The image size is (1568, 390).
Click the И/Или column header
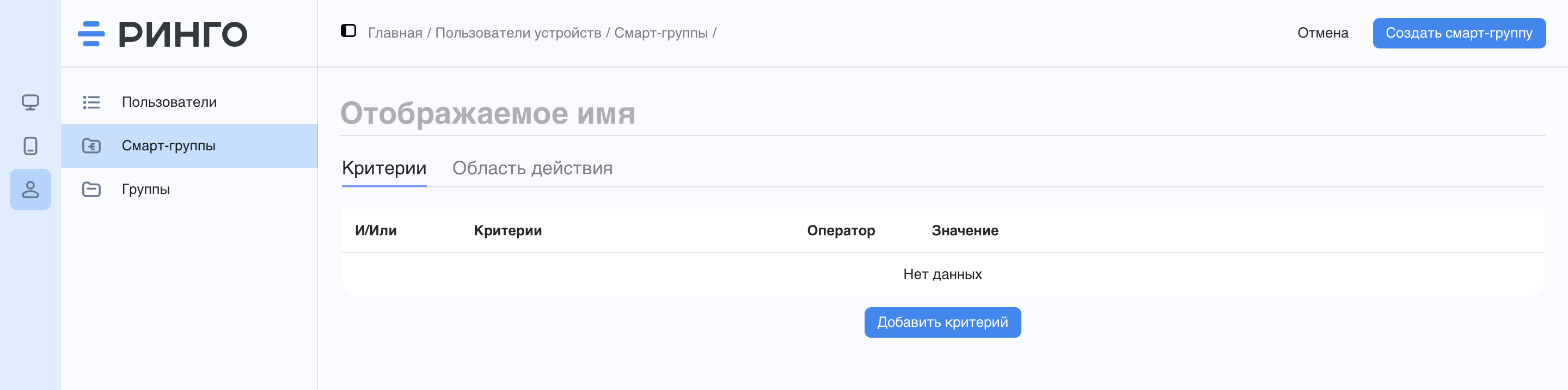[376, 230]
